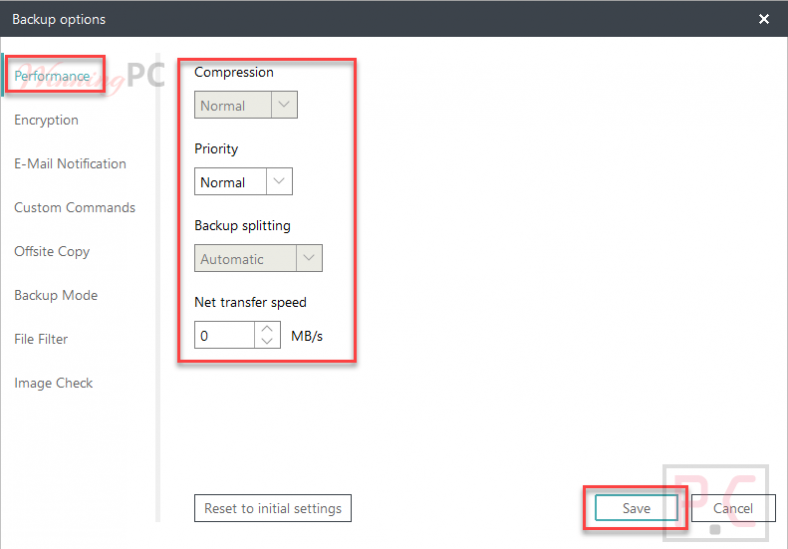Focus the Net transfer speed input field
This screenshot has height=549, width=788.
click(x=224, y=335)
